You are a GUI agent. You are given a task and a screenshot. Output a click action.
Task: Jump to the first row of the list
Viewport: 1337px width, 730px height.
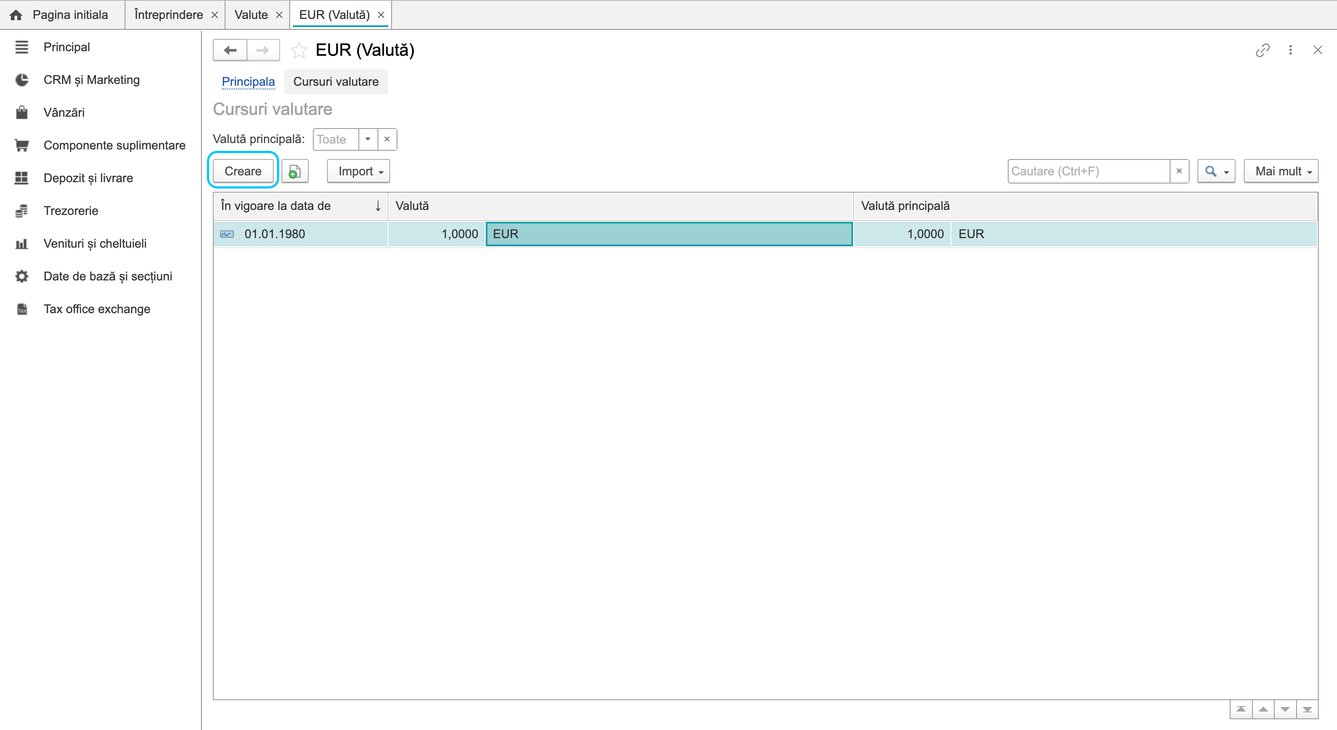(1241, 709)
